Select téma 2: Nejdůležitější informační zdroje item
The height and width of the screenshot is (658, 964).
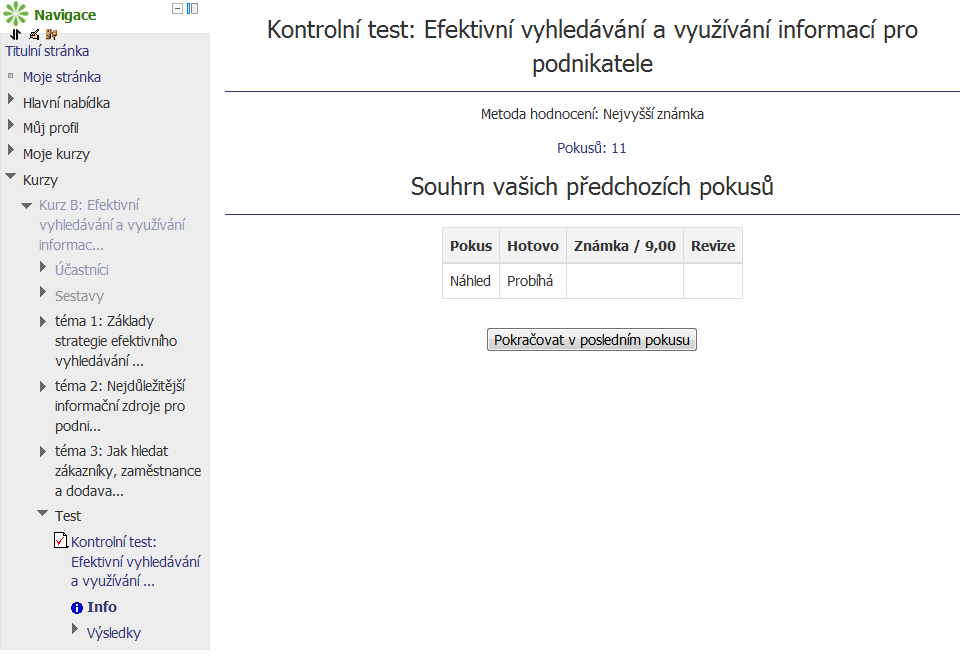pyautogui.click(x=120, y=406)
